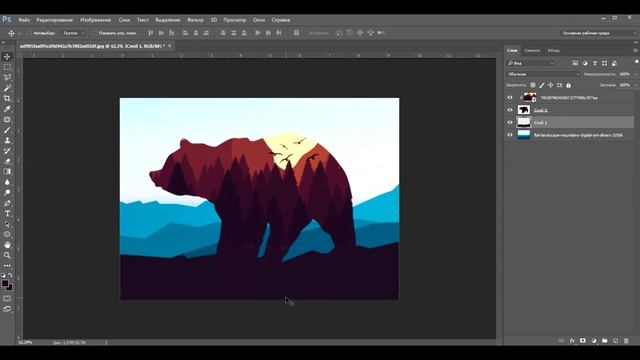The width and height of the screenshot is (640, 360).
Task: Hide the selected Слой 1 layer
Action: (510, 122)
